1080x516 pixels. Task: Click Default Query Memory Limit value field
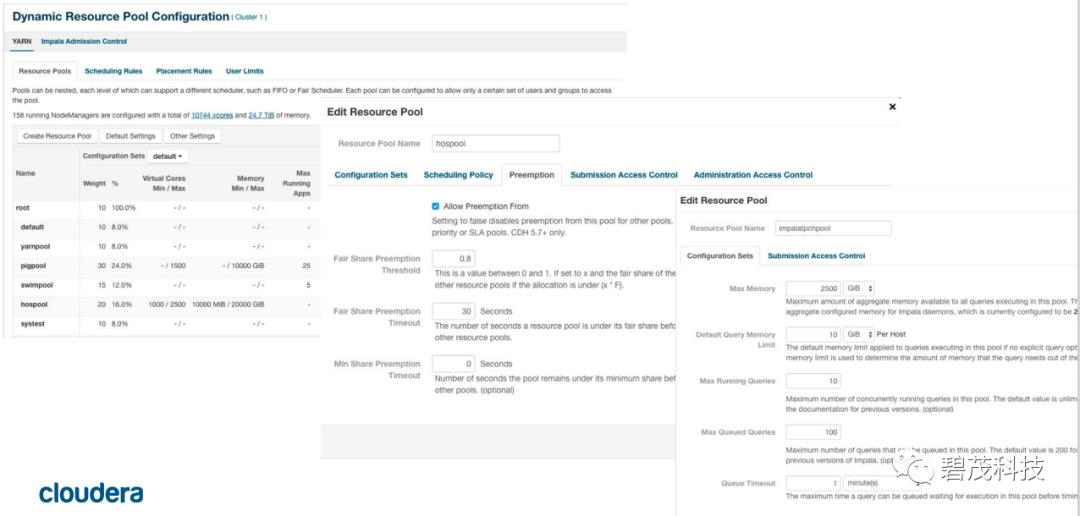(x=813, y=334)
